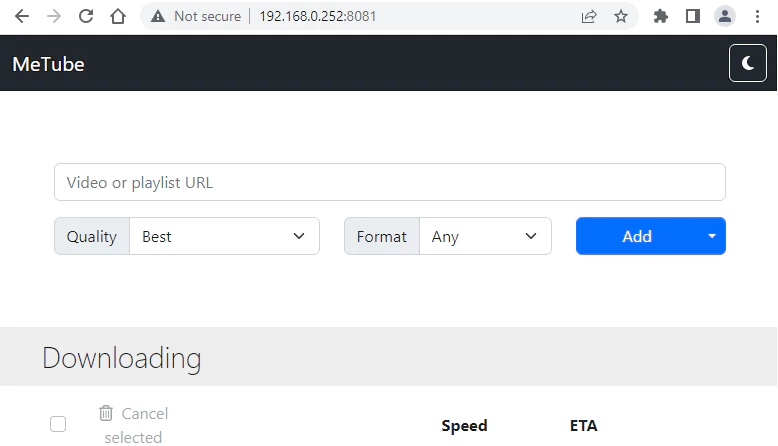Bookmark this page with the star icon

pyautogui.click(x=621, y=16)
